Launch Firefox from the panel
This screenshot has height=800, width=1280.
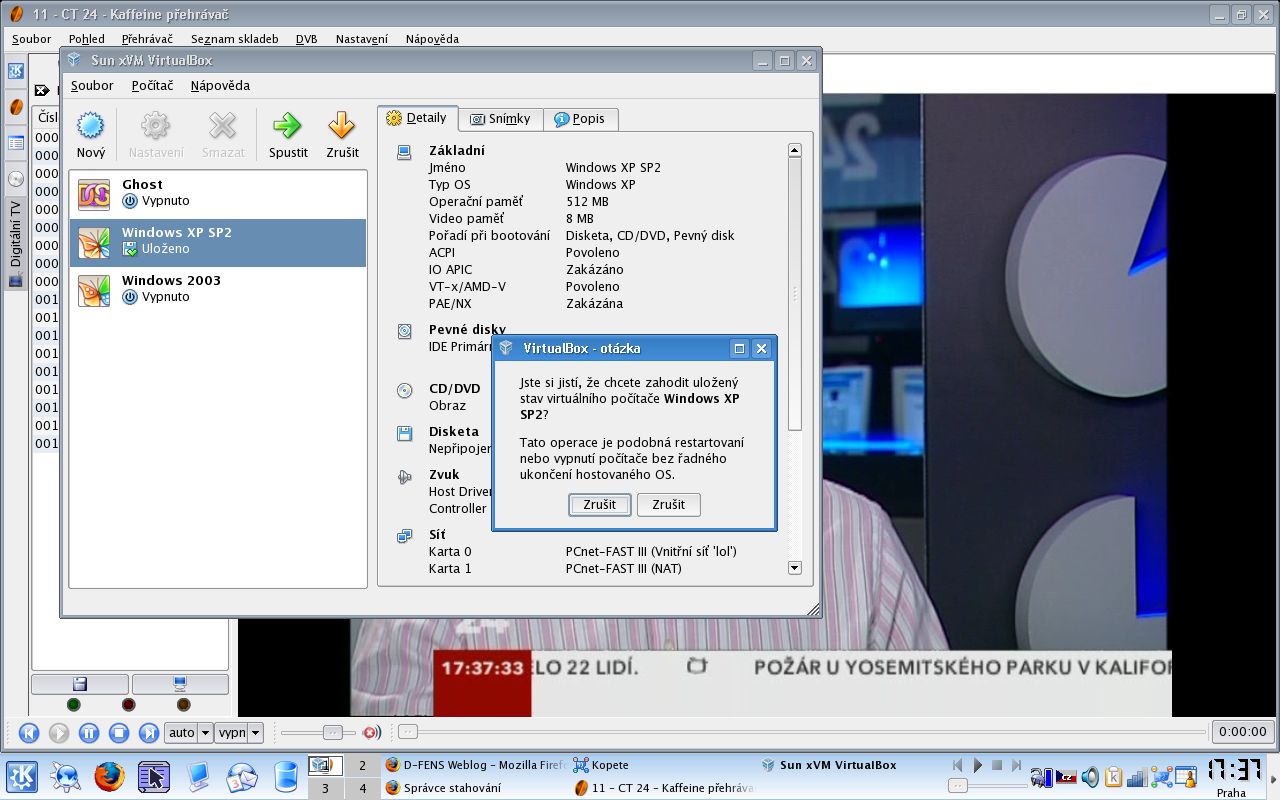click(x=109, y=776)
